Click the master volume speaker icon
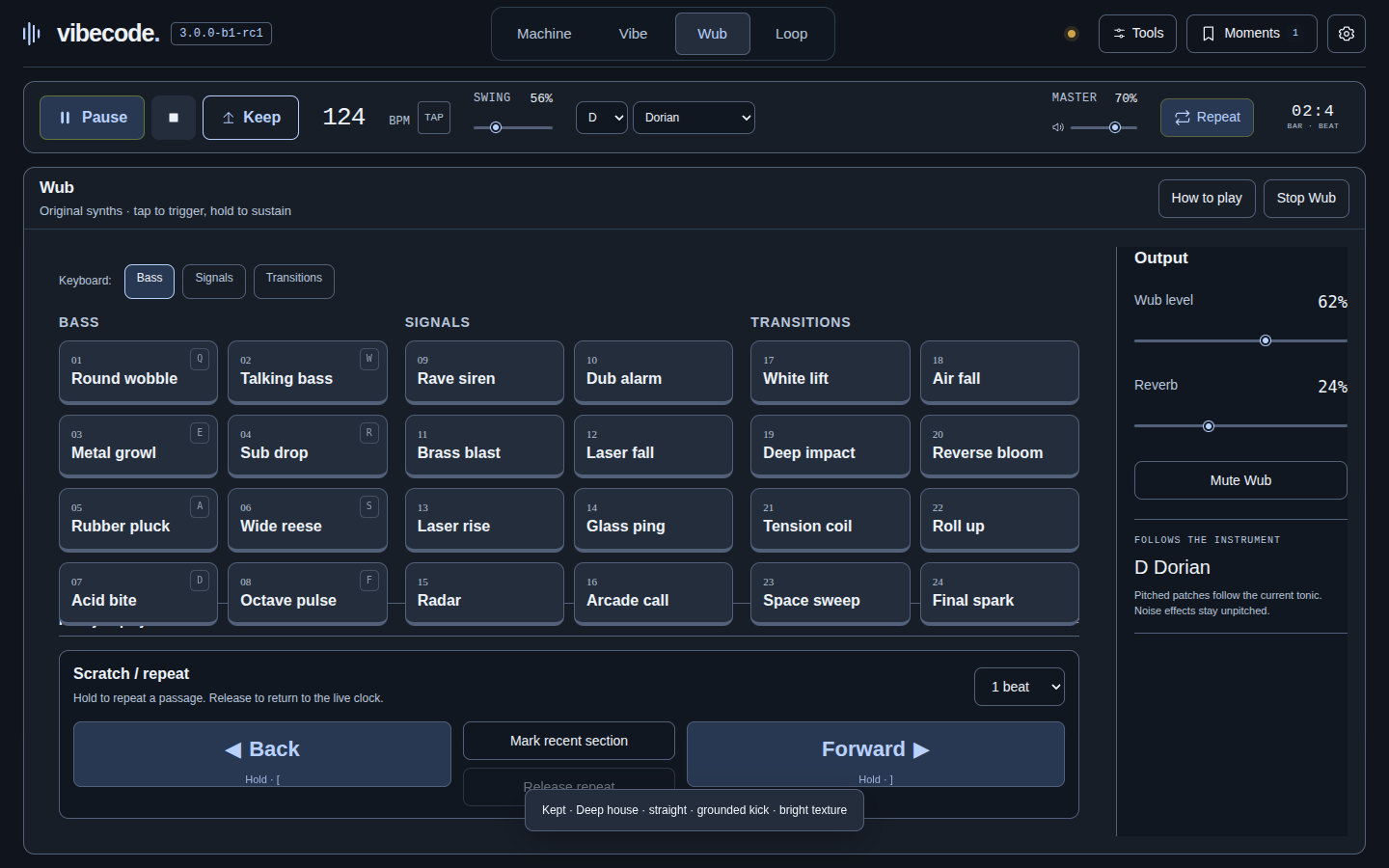Viewport: 1389px width, 868px height. (1058, 127)
